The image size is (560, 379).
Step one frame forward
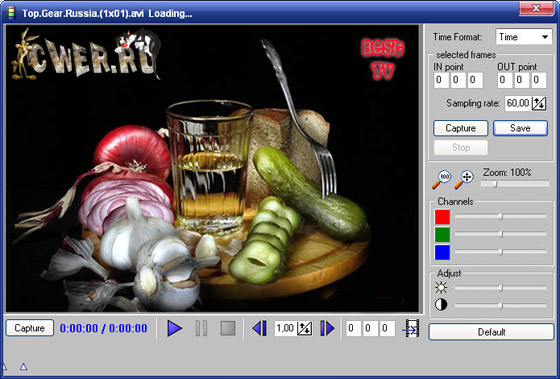pos(327,328)
